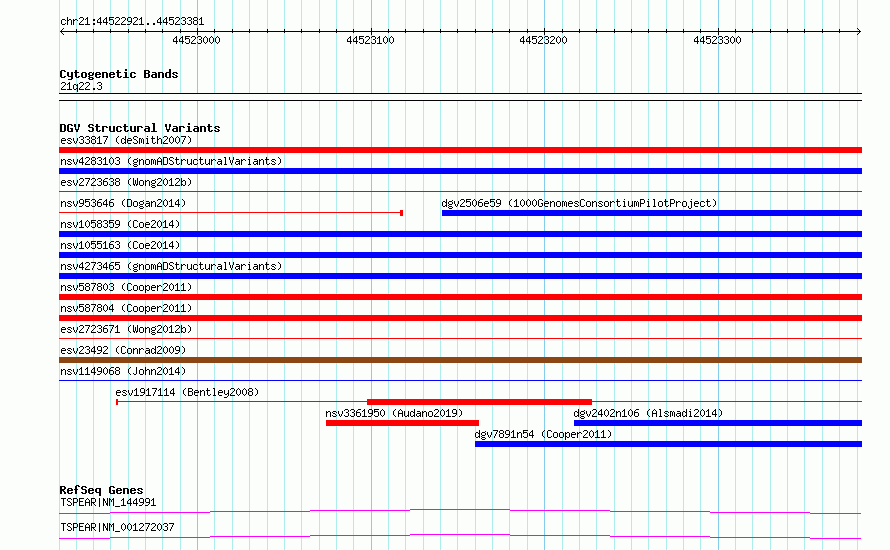
Task: Click the nsv3361950 (Audano2019) label
Action: coord(394,413)
